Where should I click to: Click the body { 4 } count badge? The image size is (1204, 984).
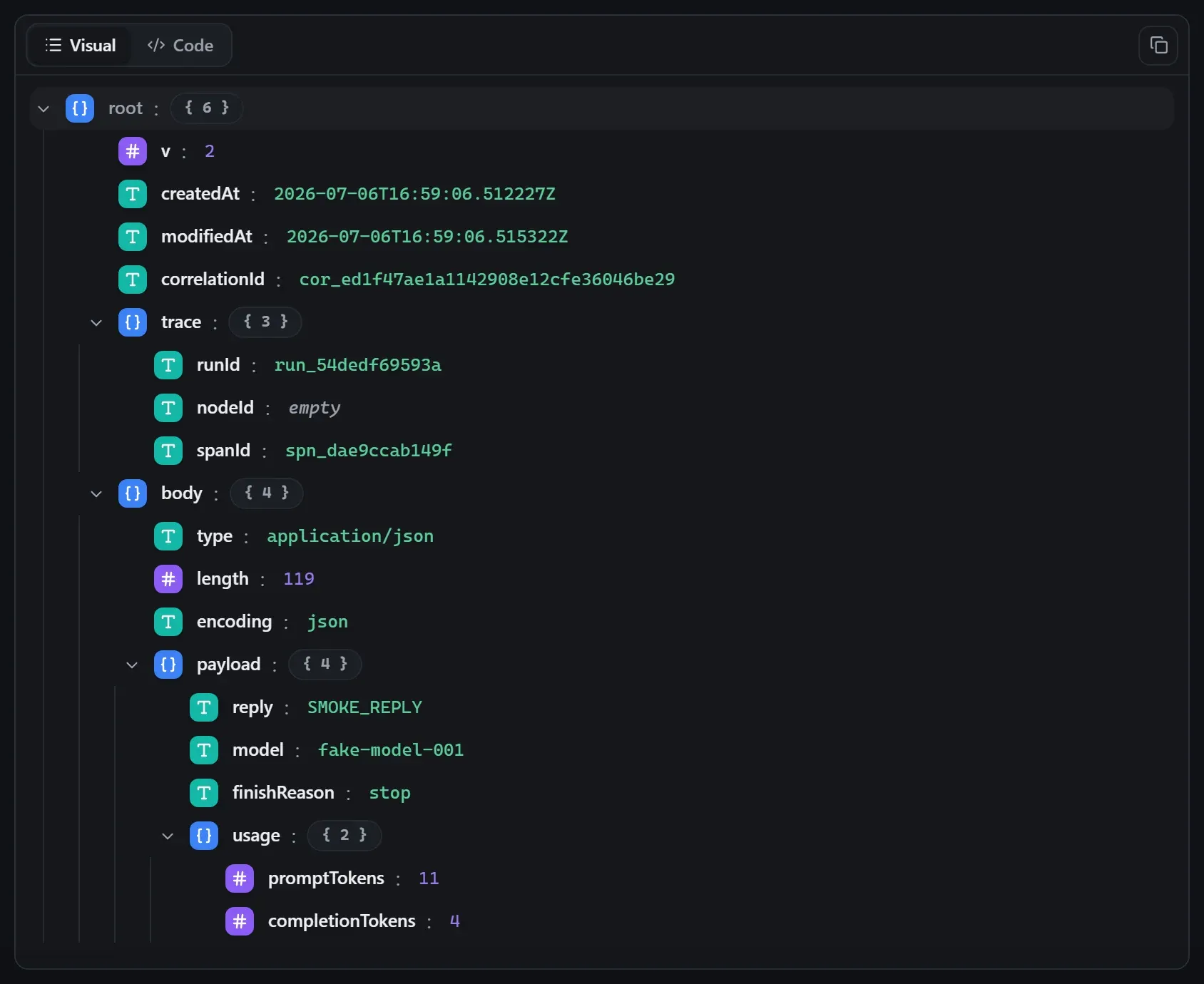click(x=267, y=493)
